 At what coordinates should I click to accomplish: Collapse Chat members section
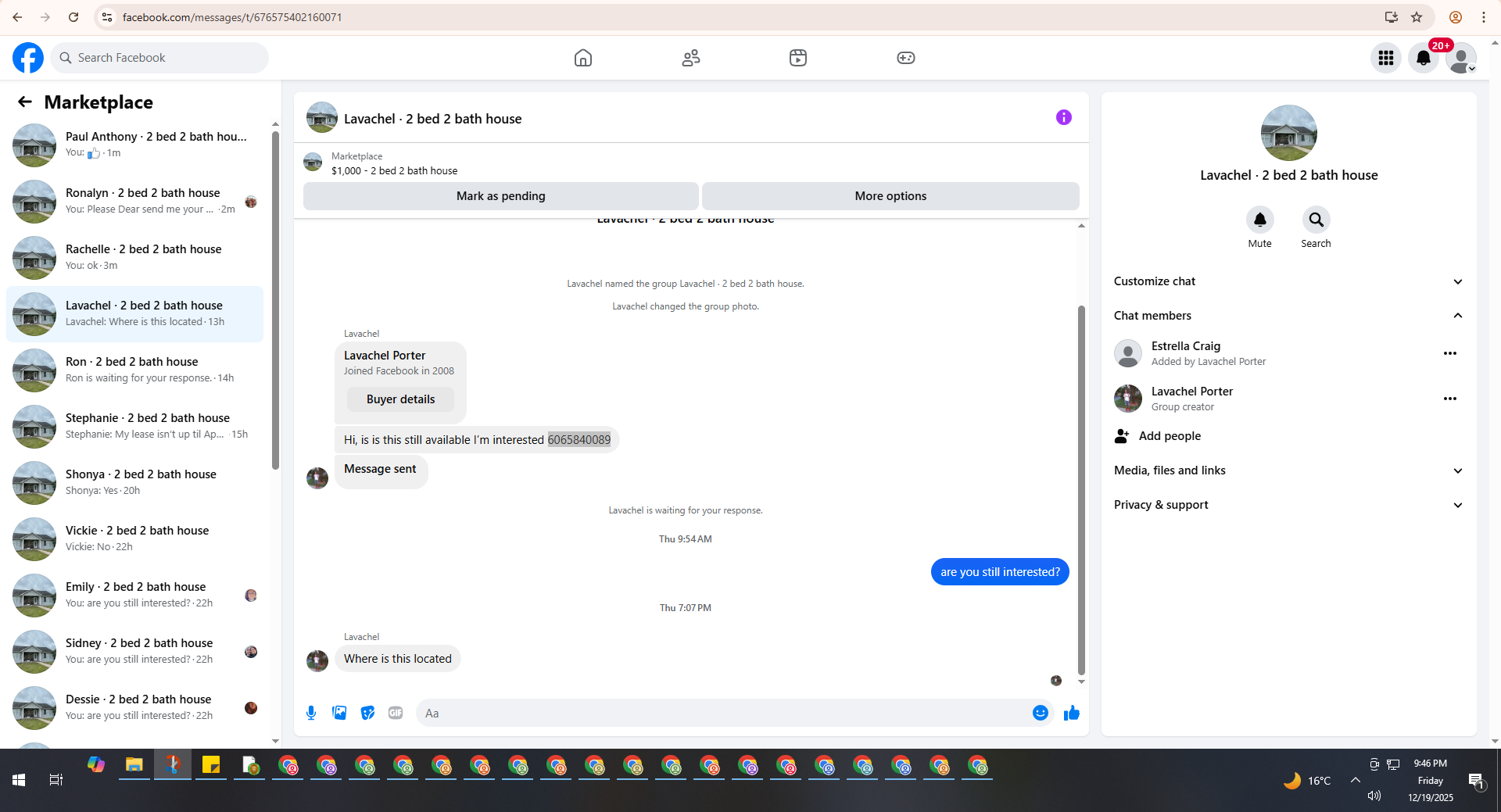1288,316
